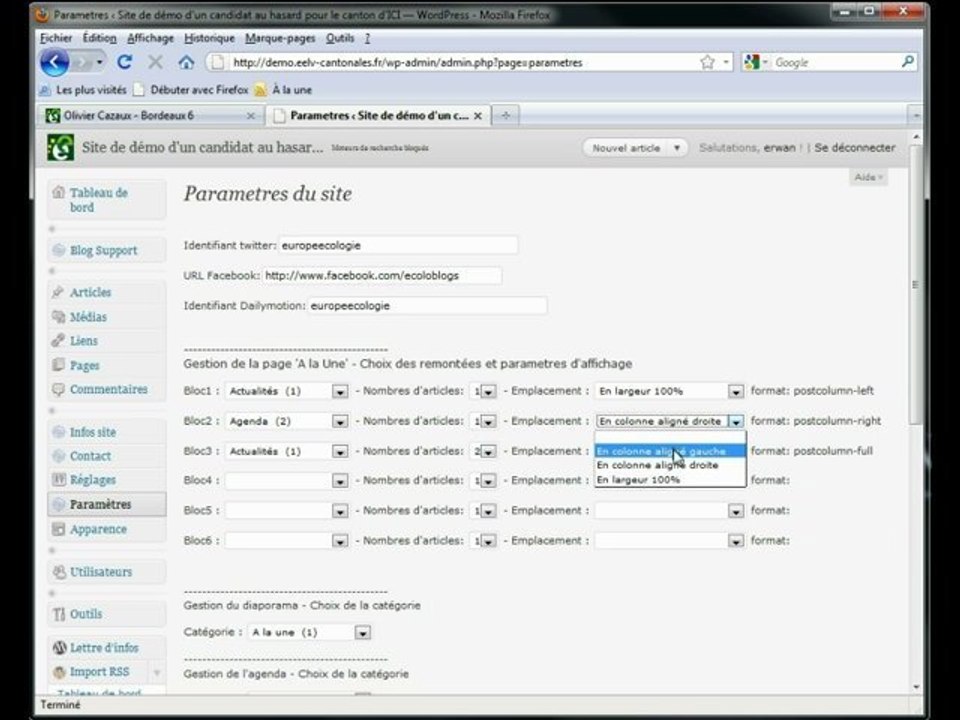960x720 pixels.
Task: Open the Bloc3 Nombres d'articles dropdown
Action: pos(483,451)
